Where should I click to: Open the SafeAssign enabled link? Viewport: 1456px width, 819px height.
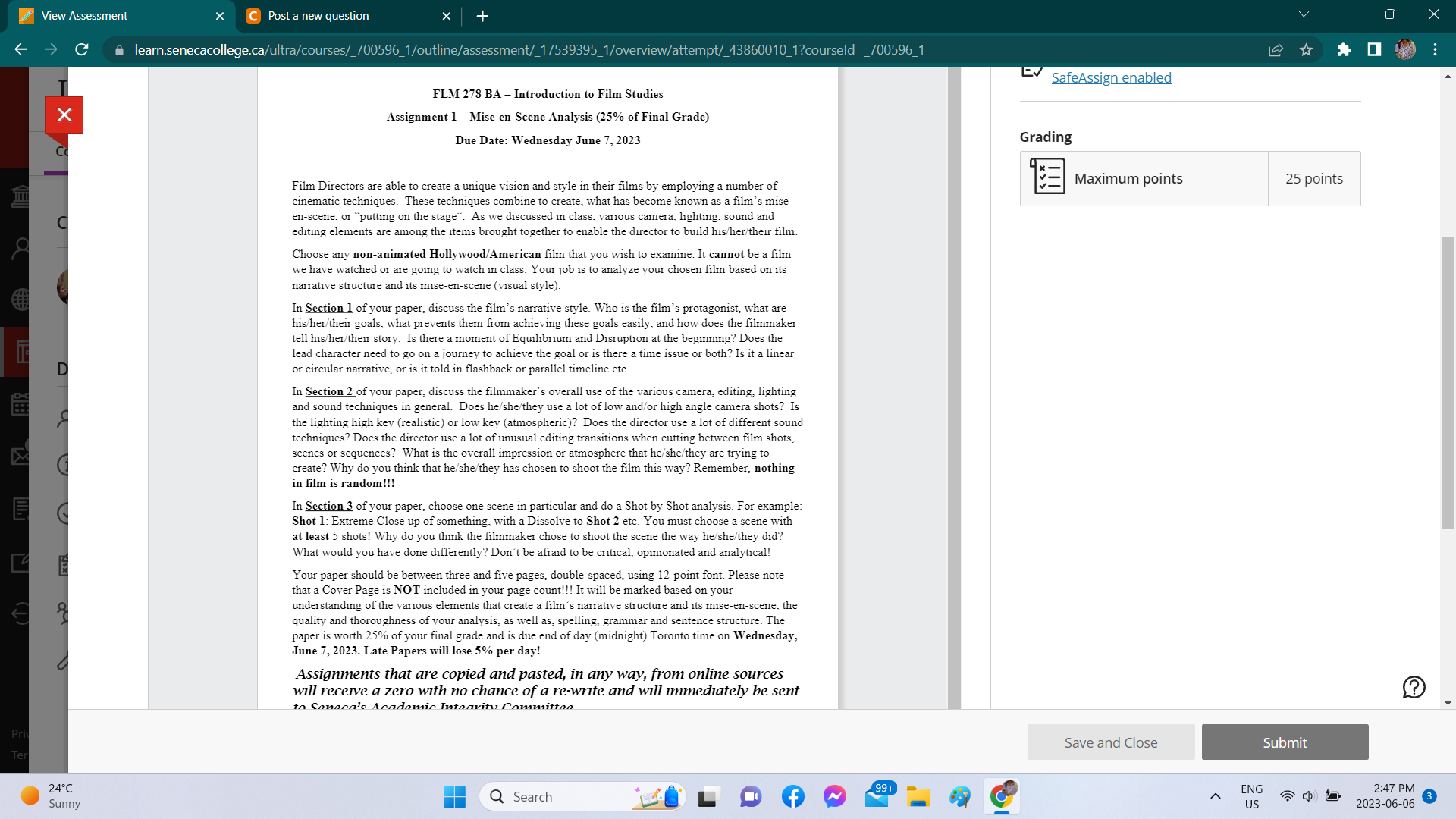click(1111, 77)
